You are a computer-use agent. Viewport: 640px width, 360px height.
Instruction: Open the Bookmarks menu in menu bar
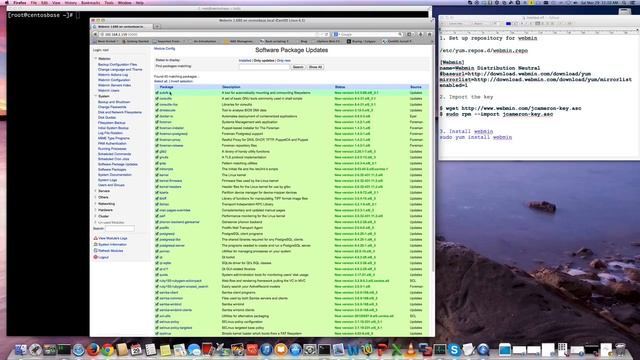91,2
